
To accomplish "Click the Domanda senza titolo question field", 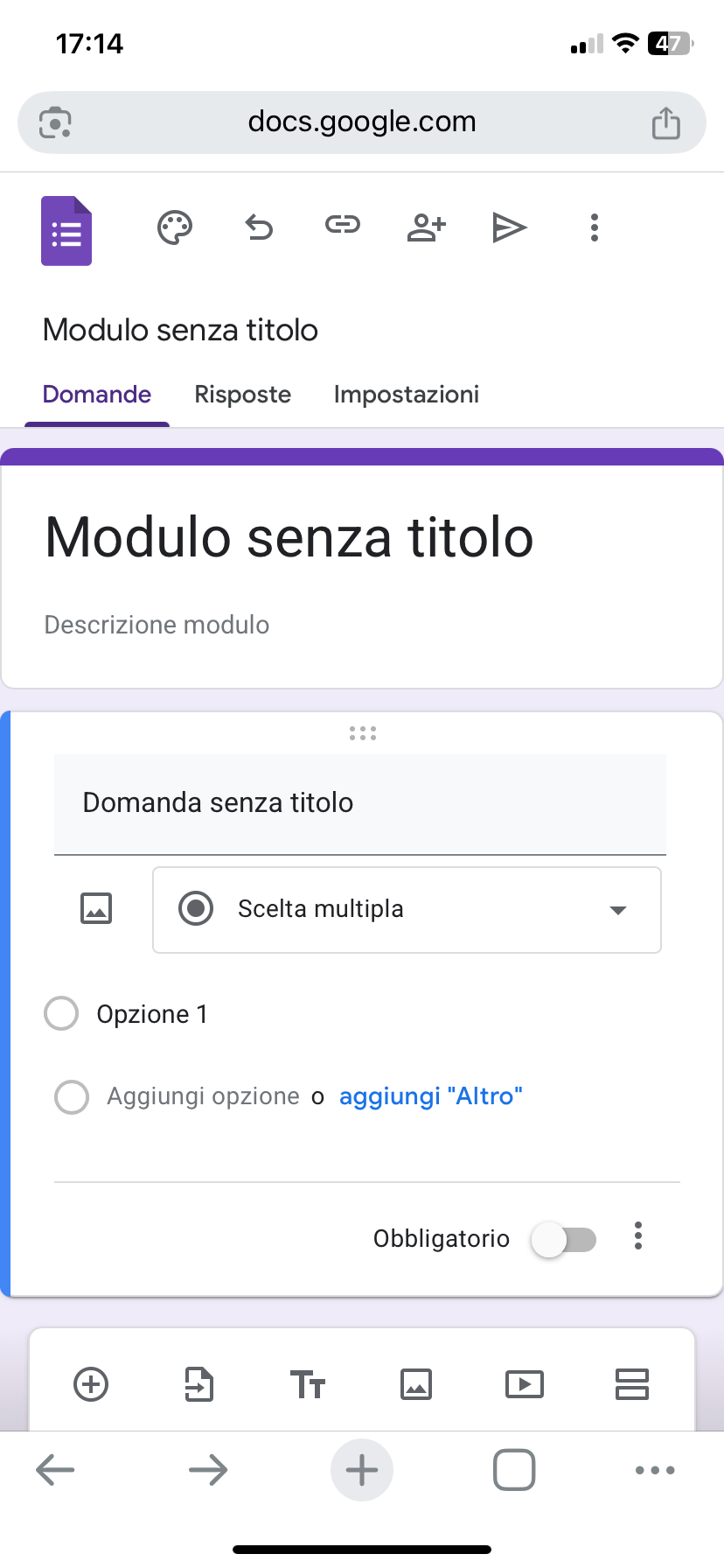I will click(359, 803).
